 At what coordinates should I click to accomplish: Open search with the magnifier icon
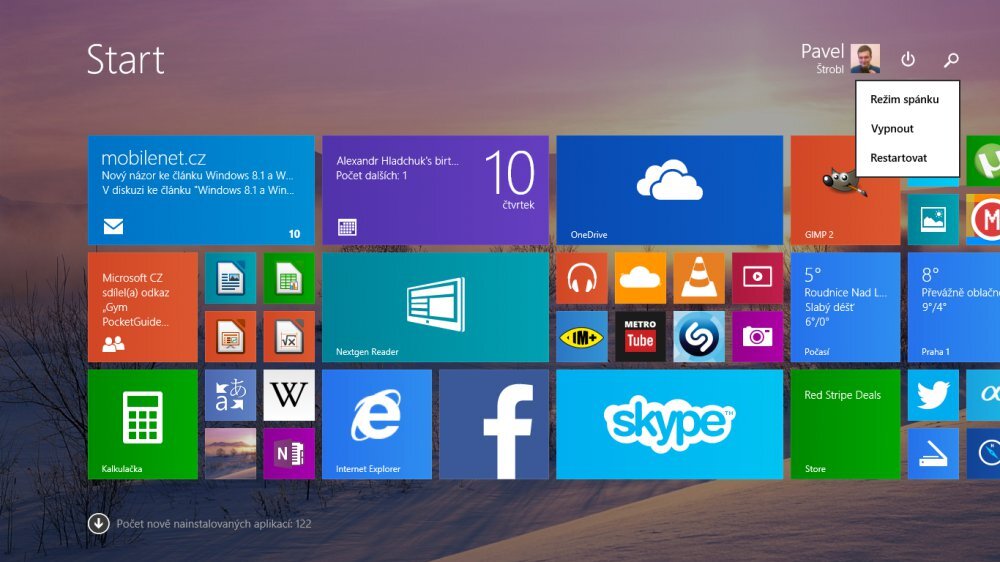(951, 59)
